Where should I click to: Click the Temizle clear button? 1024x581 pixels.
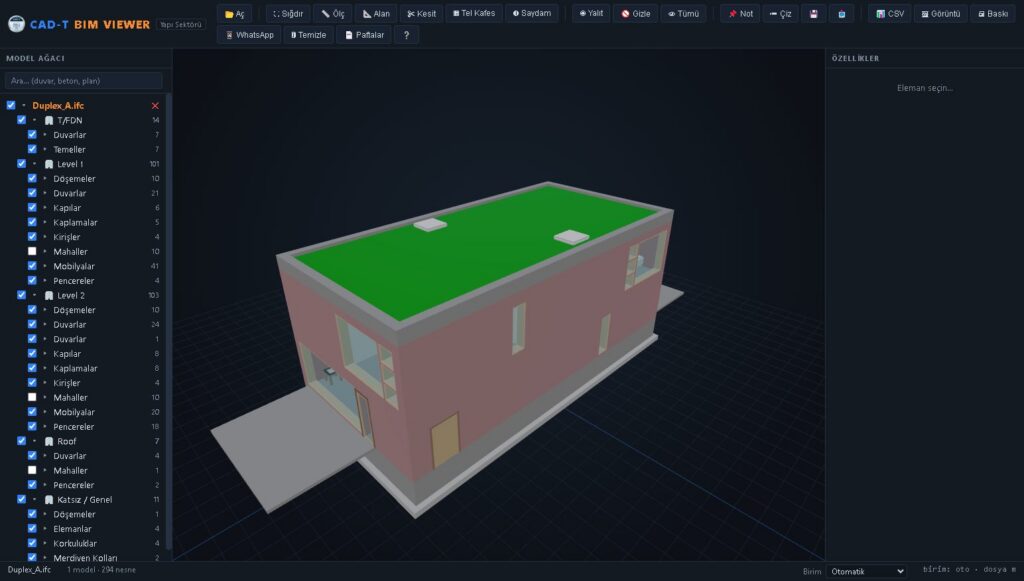click(308, 35)
